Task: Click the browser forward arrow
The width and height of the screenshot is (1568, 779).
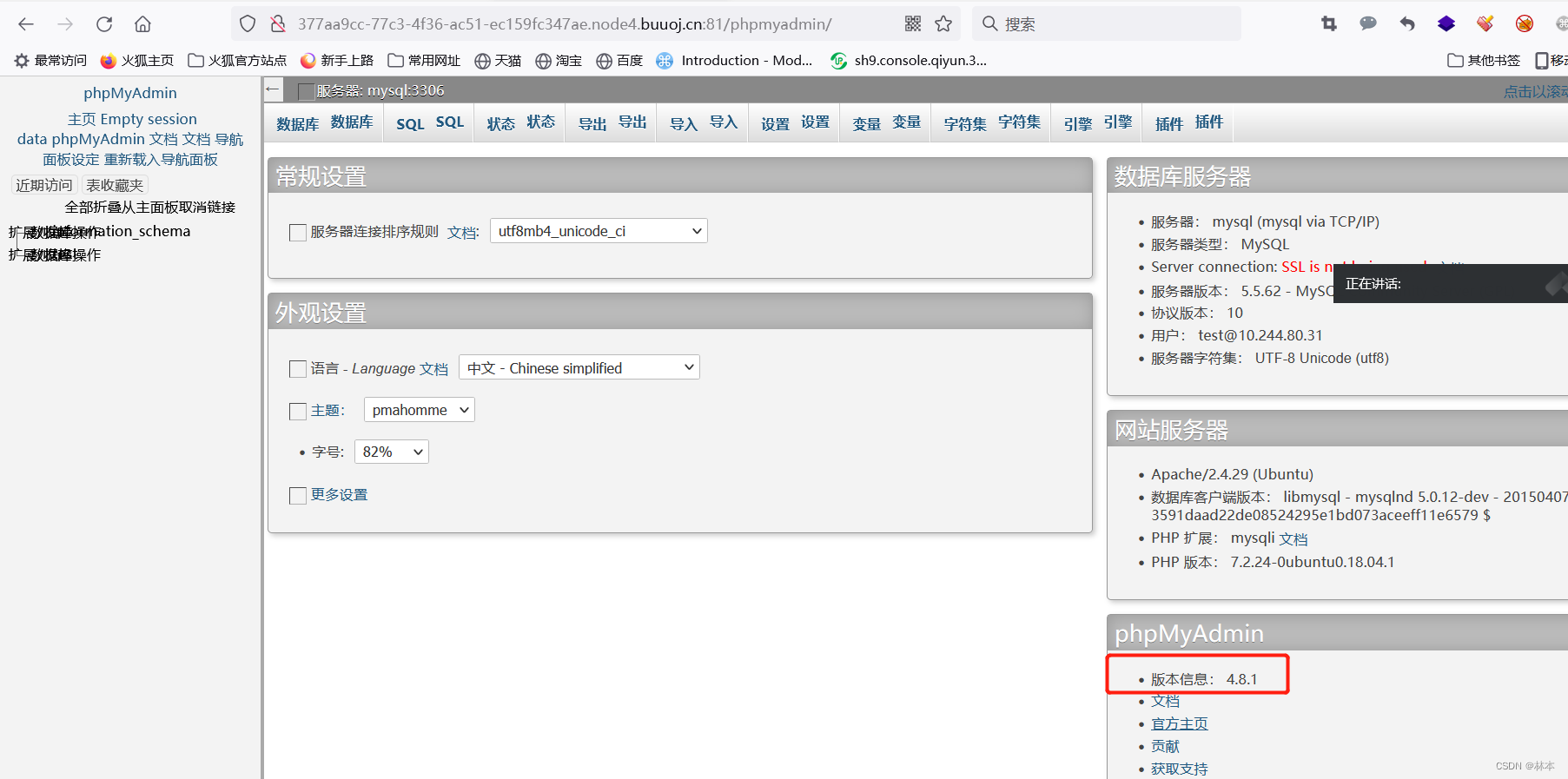Action: pyautogui.click(x=65, y=24)
